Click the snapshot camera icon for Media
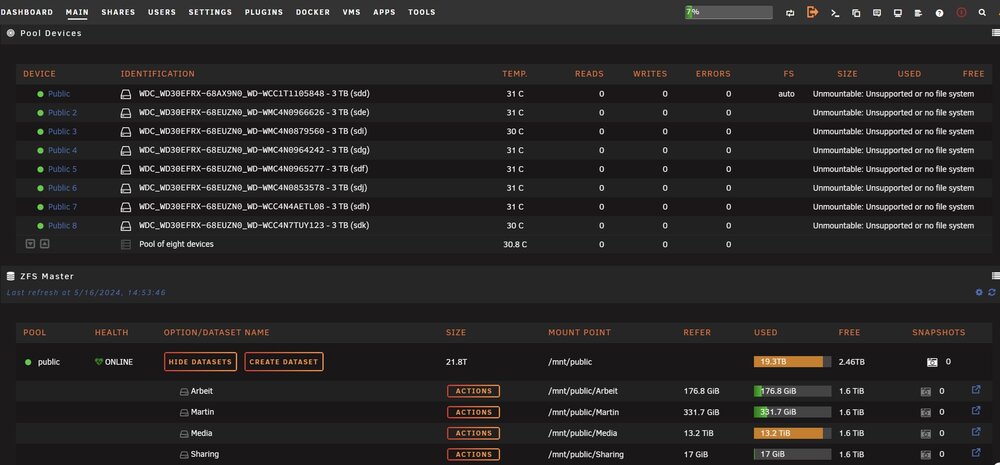The width and height of the screenshot is (1000, 465). [925, 433]
